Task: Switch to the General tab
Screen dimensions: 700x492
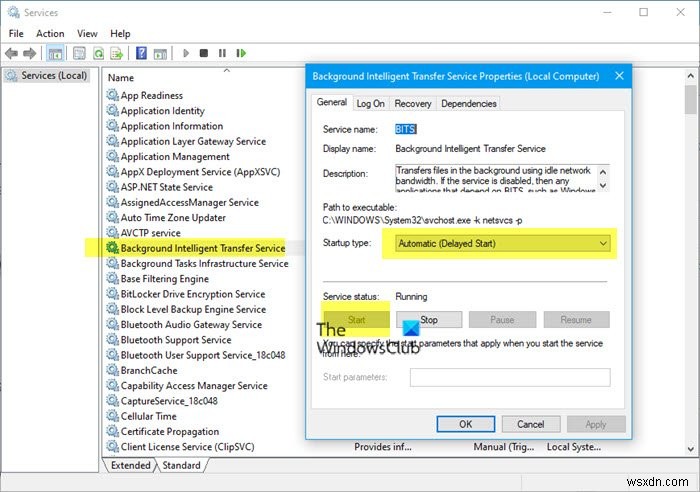Action: pyautogui.click(x=332, y=102)
